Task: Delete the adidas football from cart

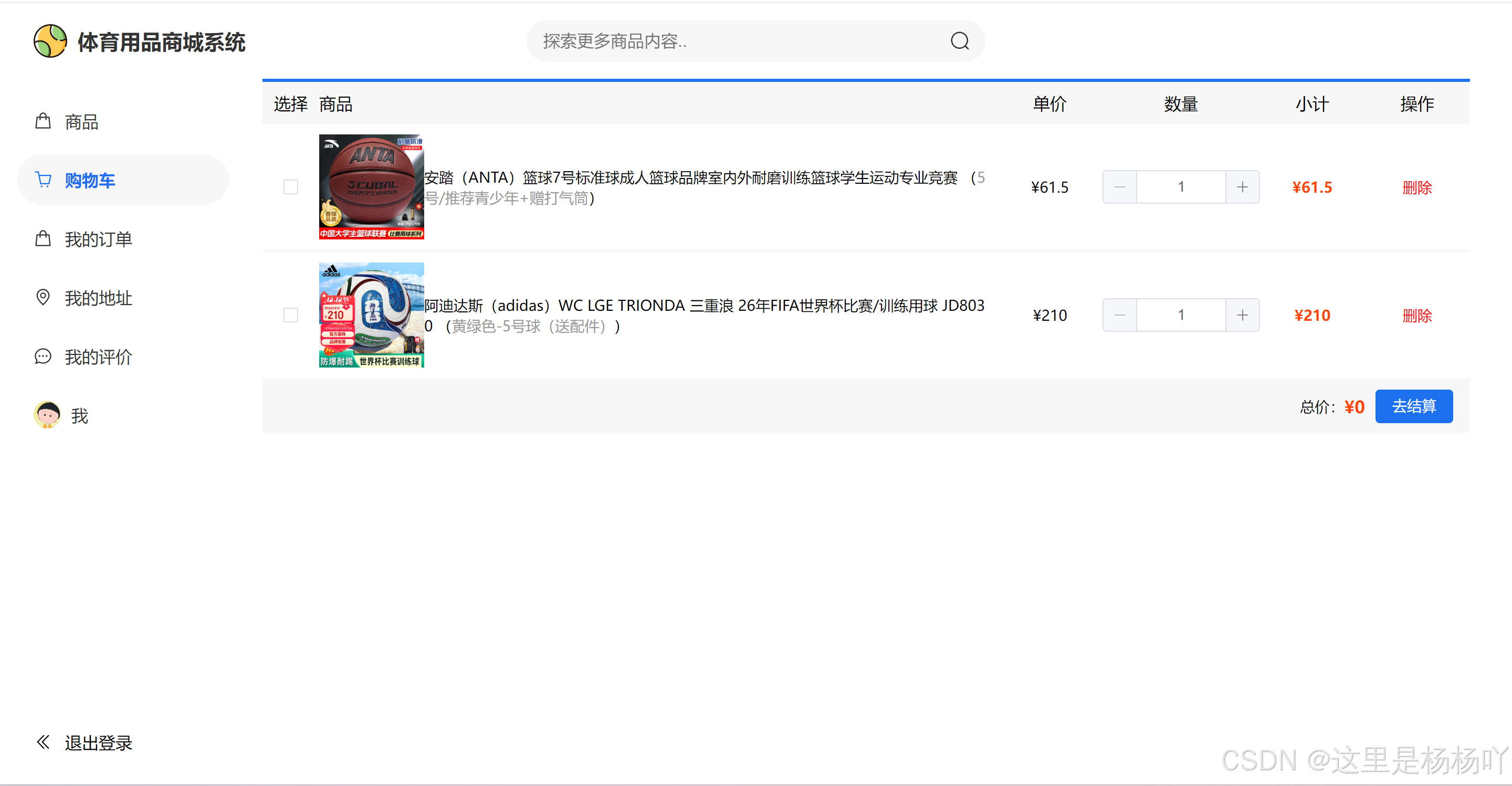Action: (1417, 315)
